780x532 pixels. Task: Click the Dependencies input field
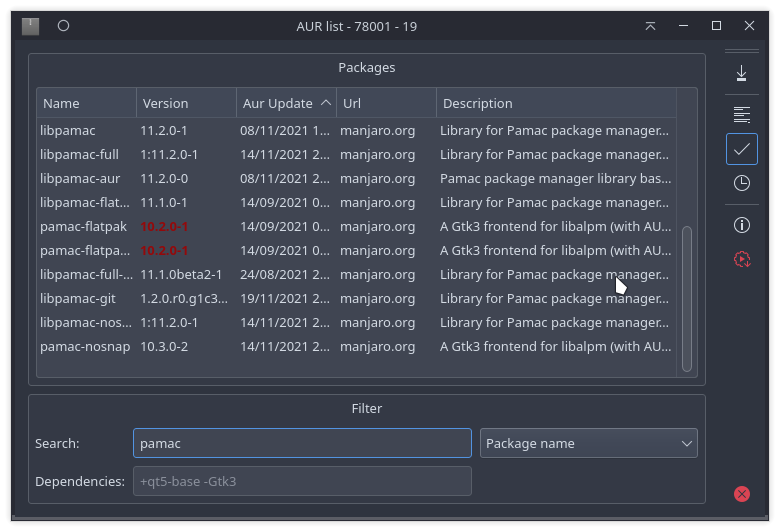[302, 481]
